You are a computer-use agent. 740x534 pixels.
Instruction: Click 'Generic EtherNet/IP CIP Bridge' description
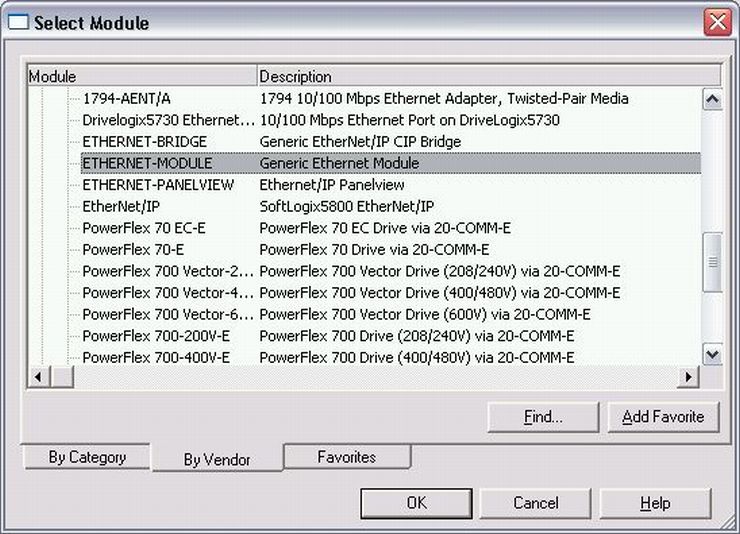pyautogui.click(x=360, y=142)
